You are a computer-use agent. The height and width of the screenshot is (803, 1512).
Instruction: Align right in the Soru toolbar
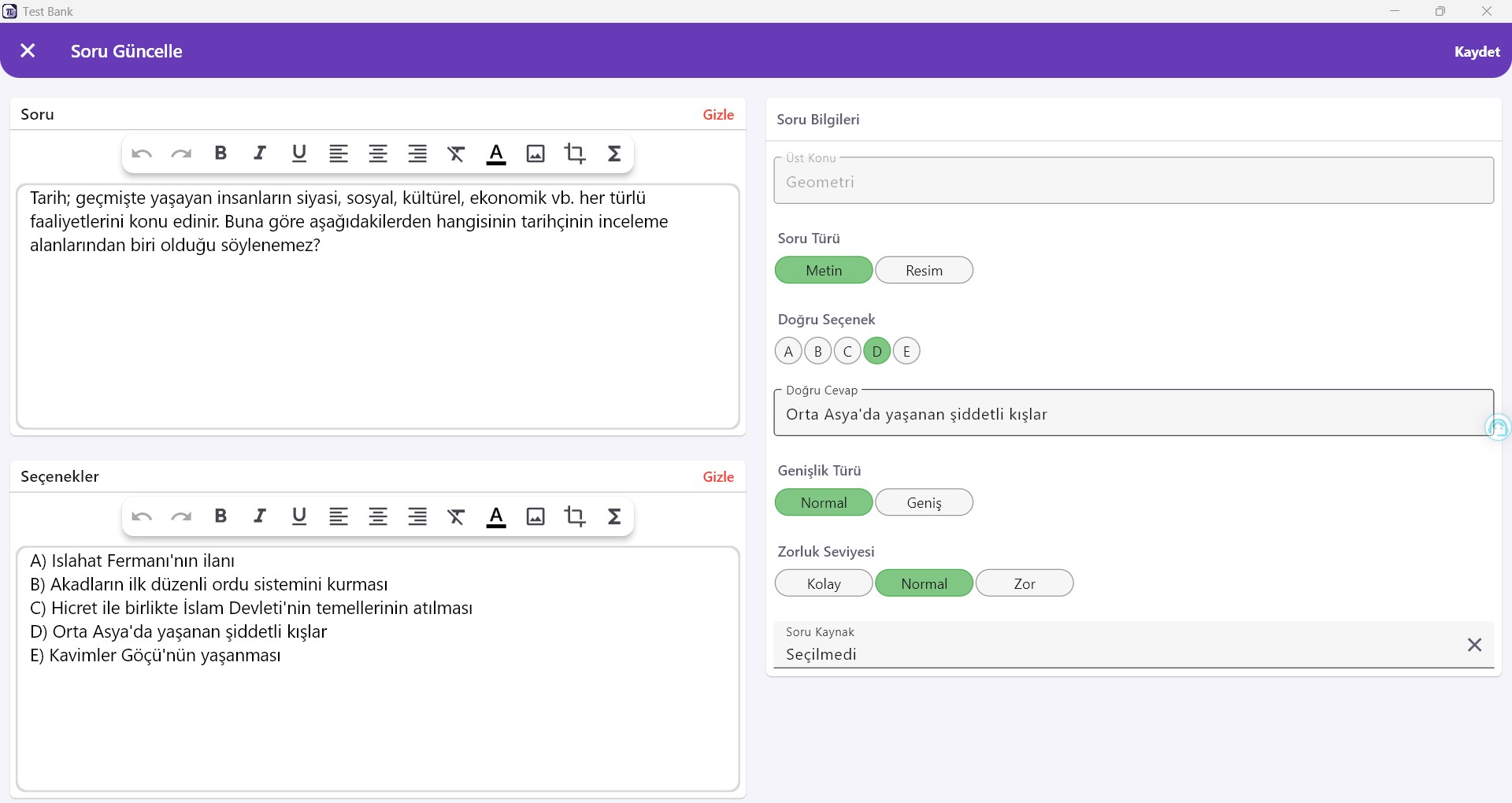point(417,154)
